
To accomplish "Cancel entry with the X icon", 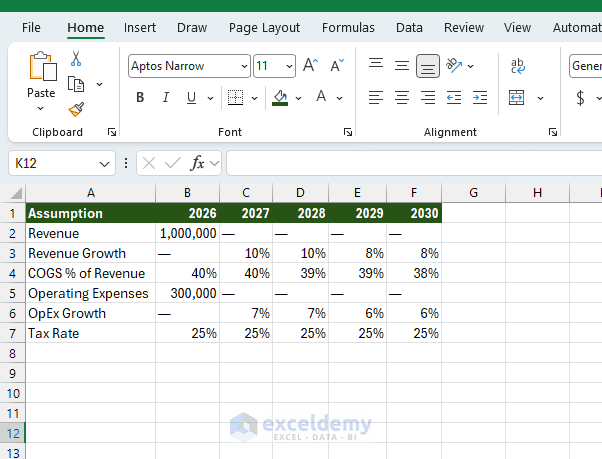I will coord(149,163).
